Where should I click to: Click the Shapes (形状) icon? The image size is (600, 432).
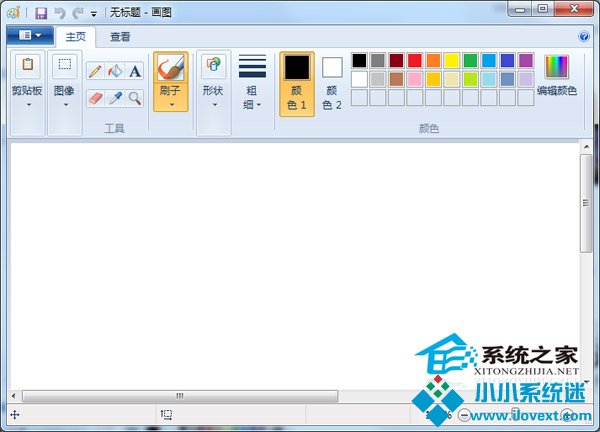coord(214,65)
